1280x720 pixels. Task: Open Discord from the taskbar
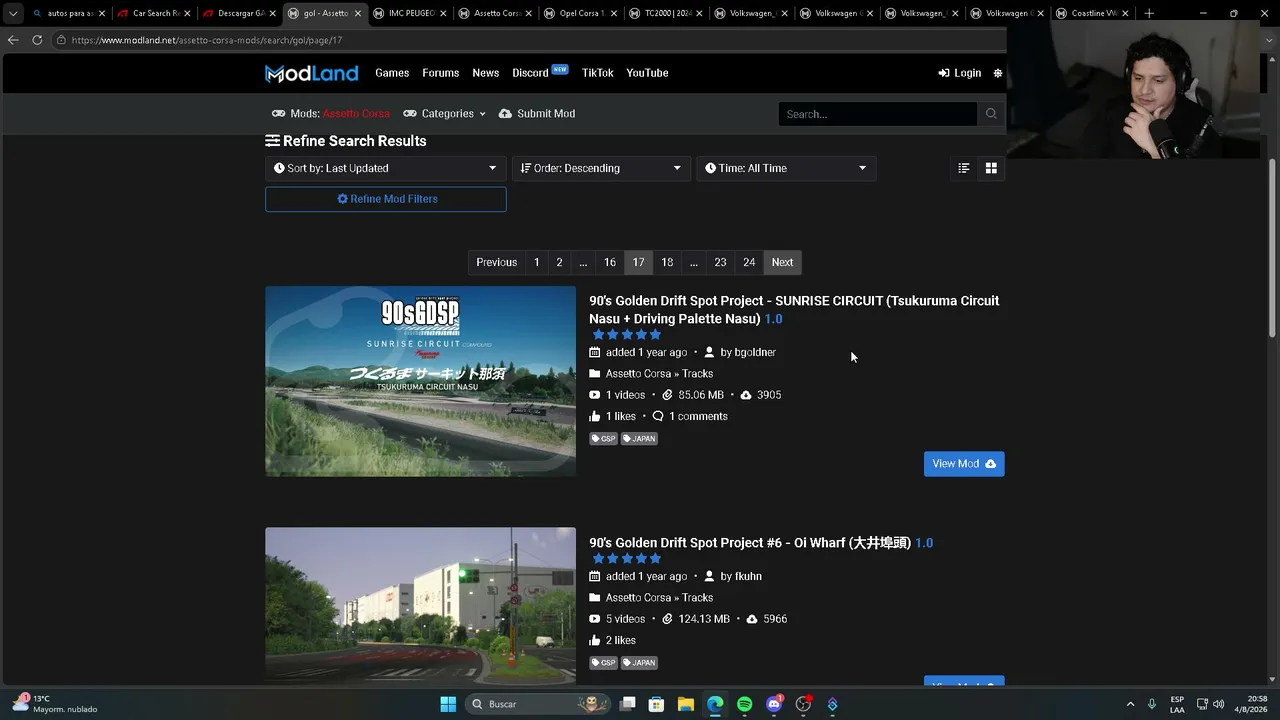[x=773, y=704]
